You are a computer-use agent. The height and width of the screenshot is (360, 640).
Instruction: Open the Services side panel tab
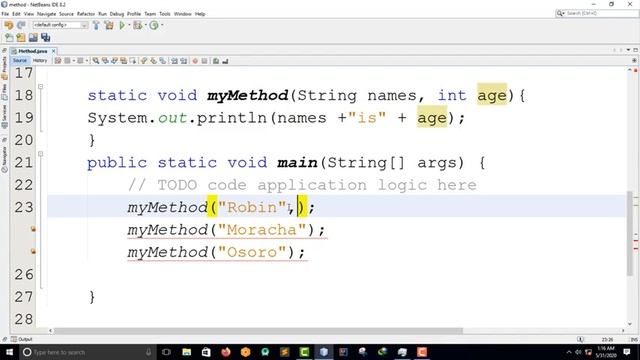[4, 117]
